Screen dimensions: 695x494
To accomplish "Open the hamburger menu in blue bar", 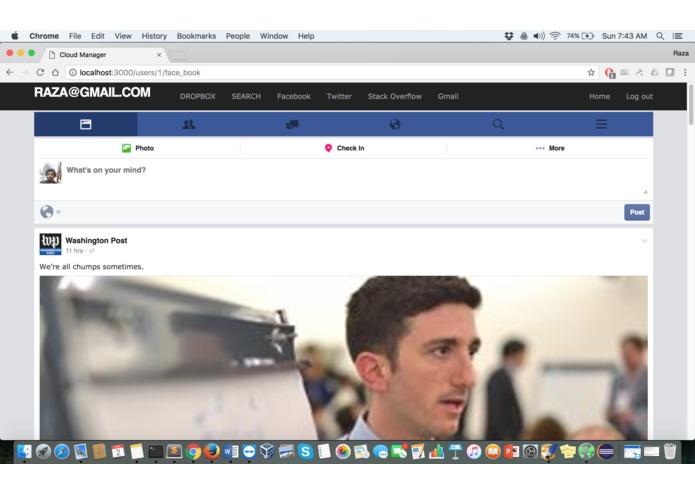I will pyautogui.click(x=601, y=124).
